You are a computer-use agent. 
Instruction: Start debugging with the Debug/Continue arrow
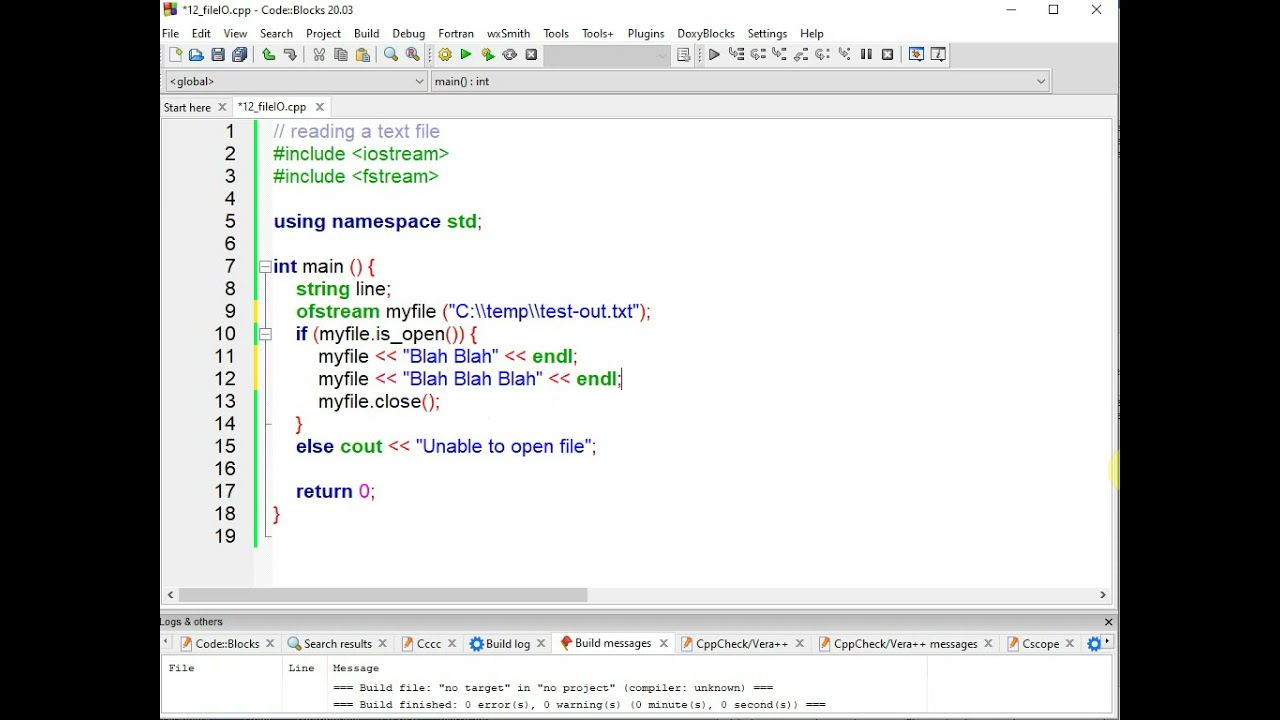714,55
